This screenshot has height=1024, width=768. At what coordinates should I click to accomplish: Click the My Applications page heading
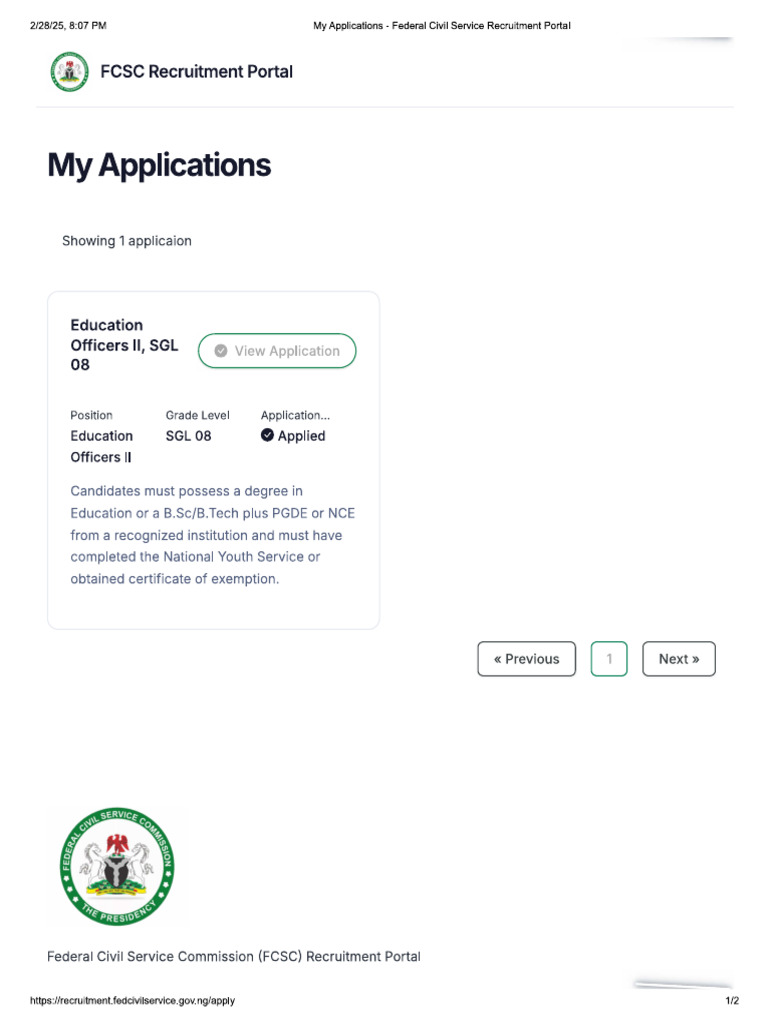coord(159,165)
